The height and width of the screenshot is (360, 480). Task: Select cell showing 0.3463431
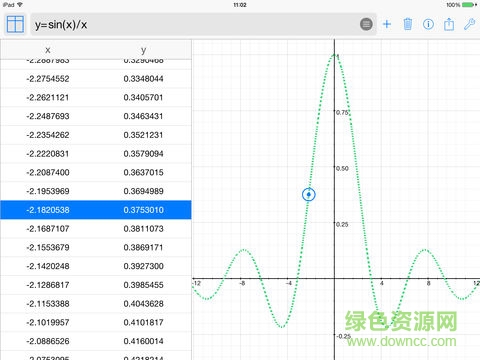143,116
